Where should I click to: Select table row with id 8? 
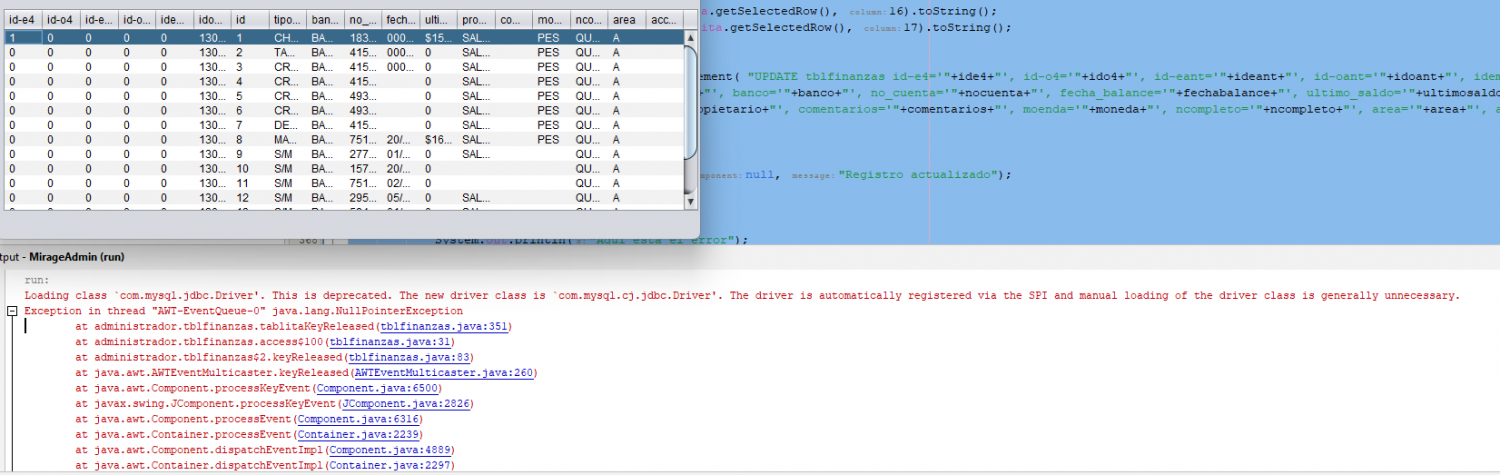coord(344,140)
